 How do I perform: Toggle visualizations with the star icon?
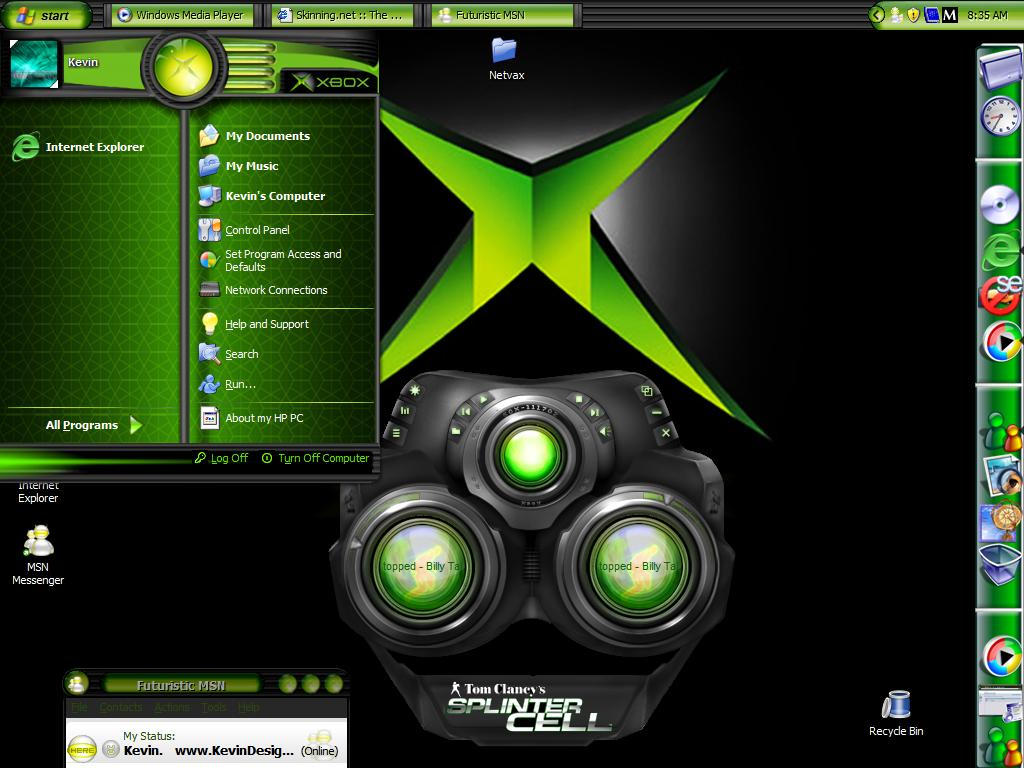pos(414,389)
